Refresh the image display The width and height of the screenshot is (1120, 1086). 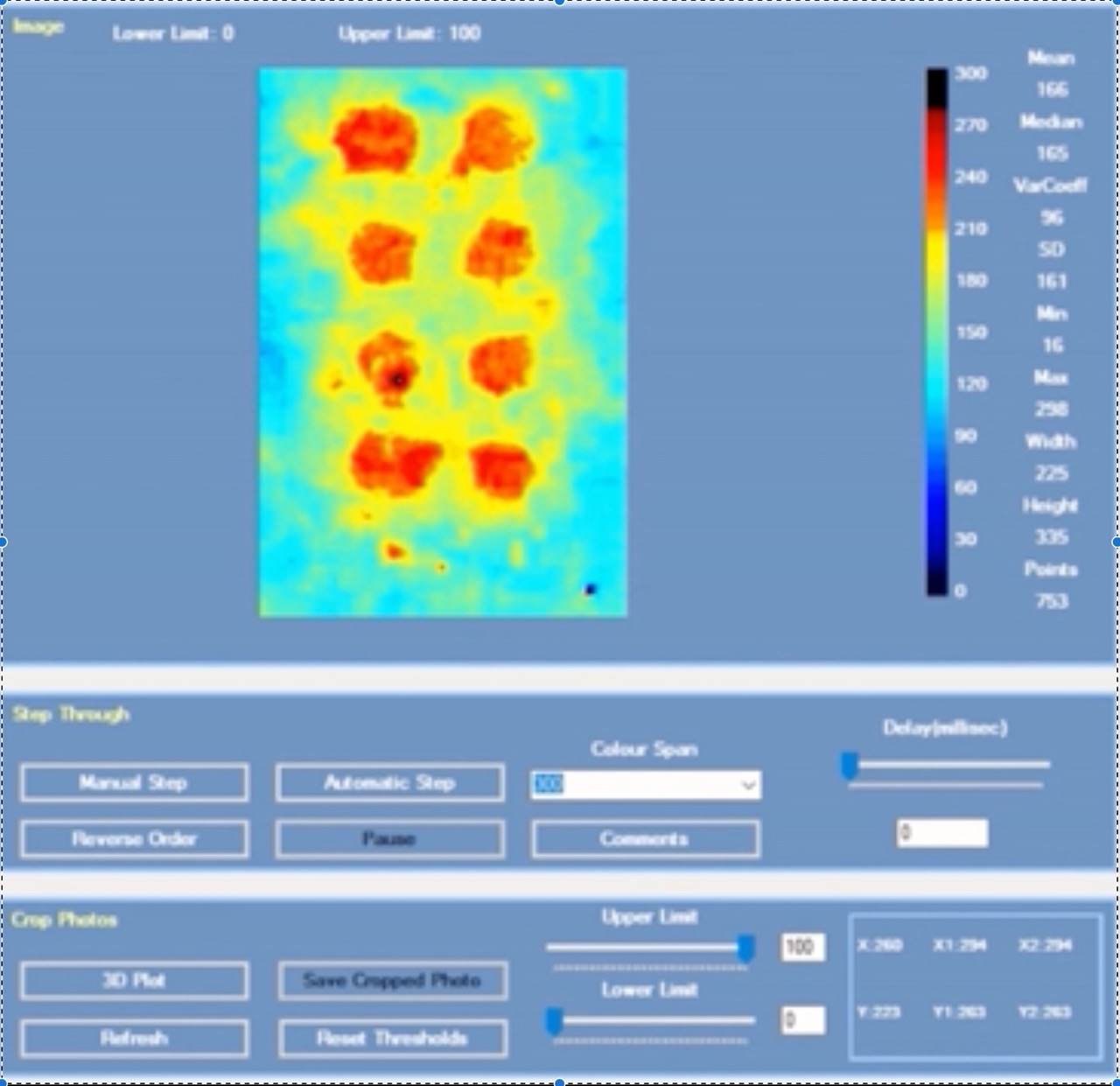click(x=134, y=1039)
